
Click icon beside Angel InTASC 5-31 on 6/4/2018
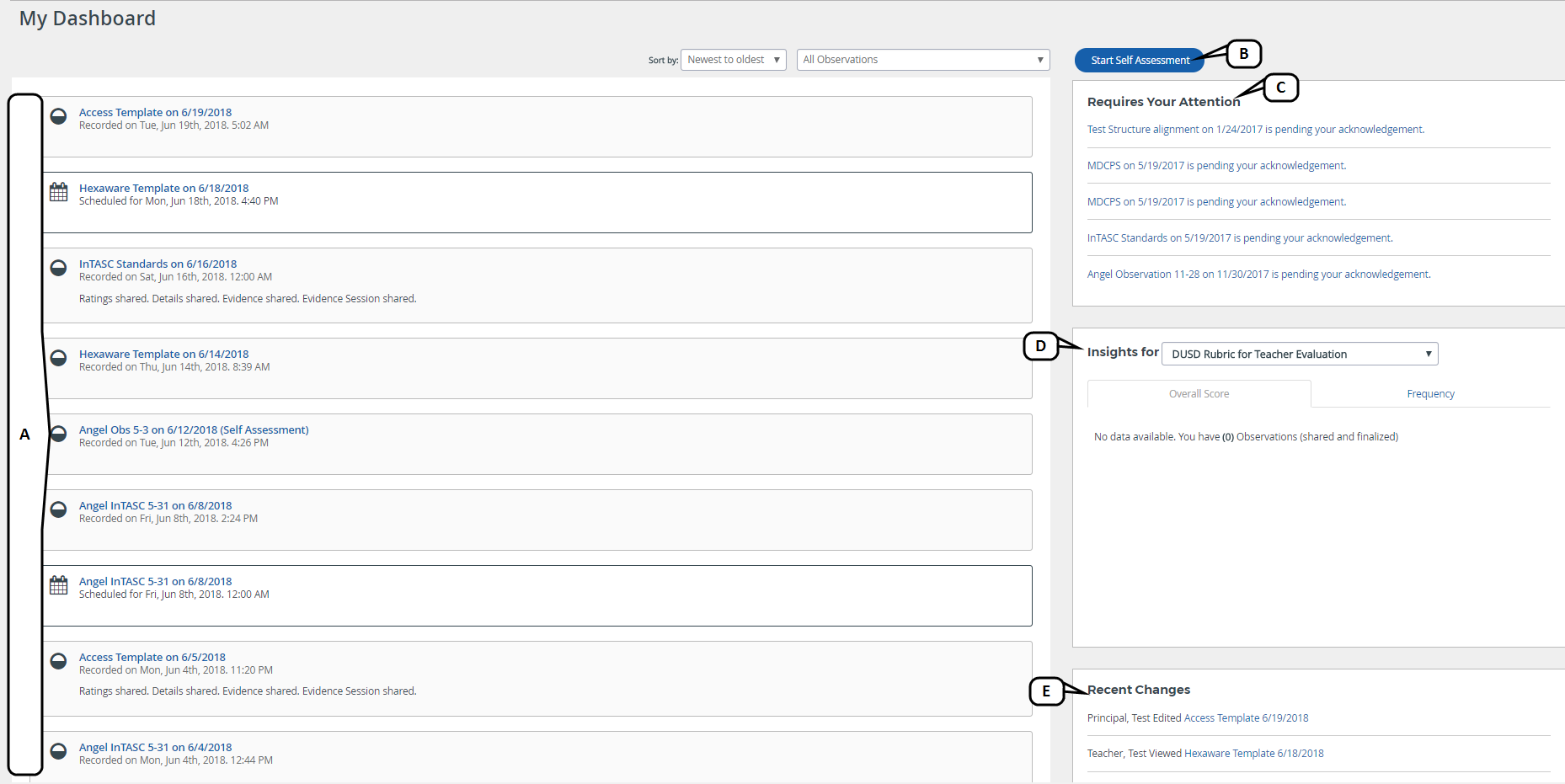(x=58, y=751)
